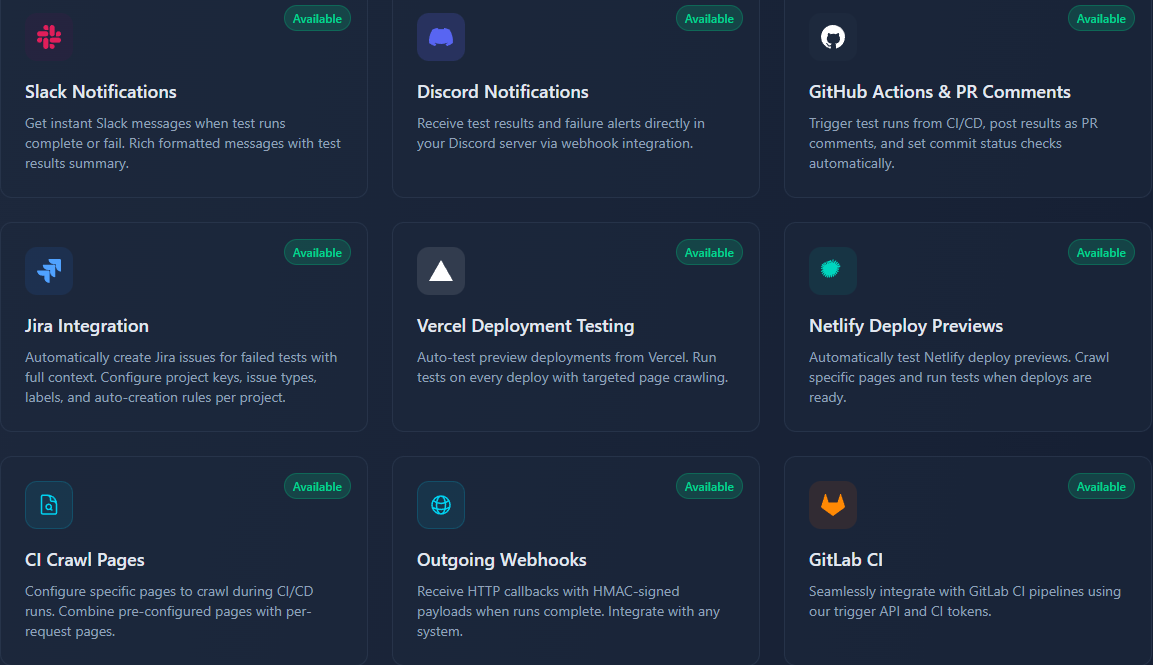Click the Jira logo icon
This screenshot has width=1153, height=665.
pos(49,271)
